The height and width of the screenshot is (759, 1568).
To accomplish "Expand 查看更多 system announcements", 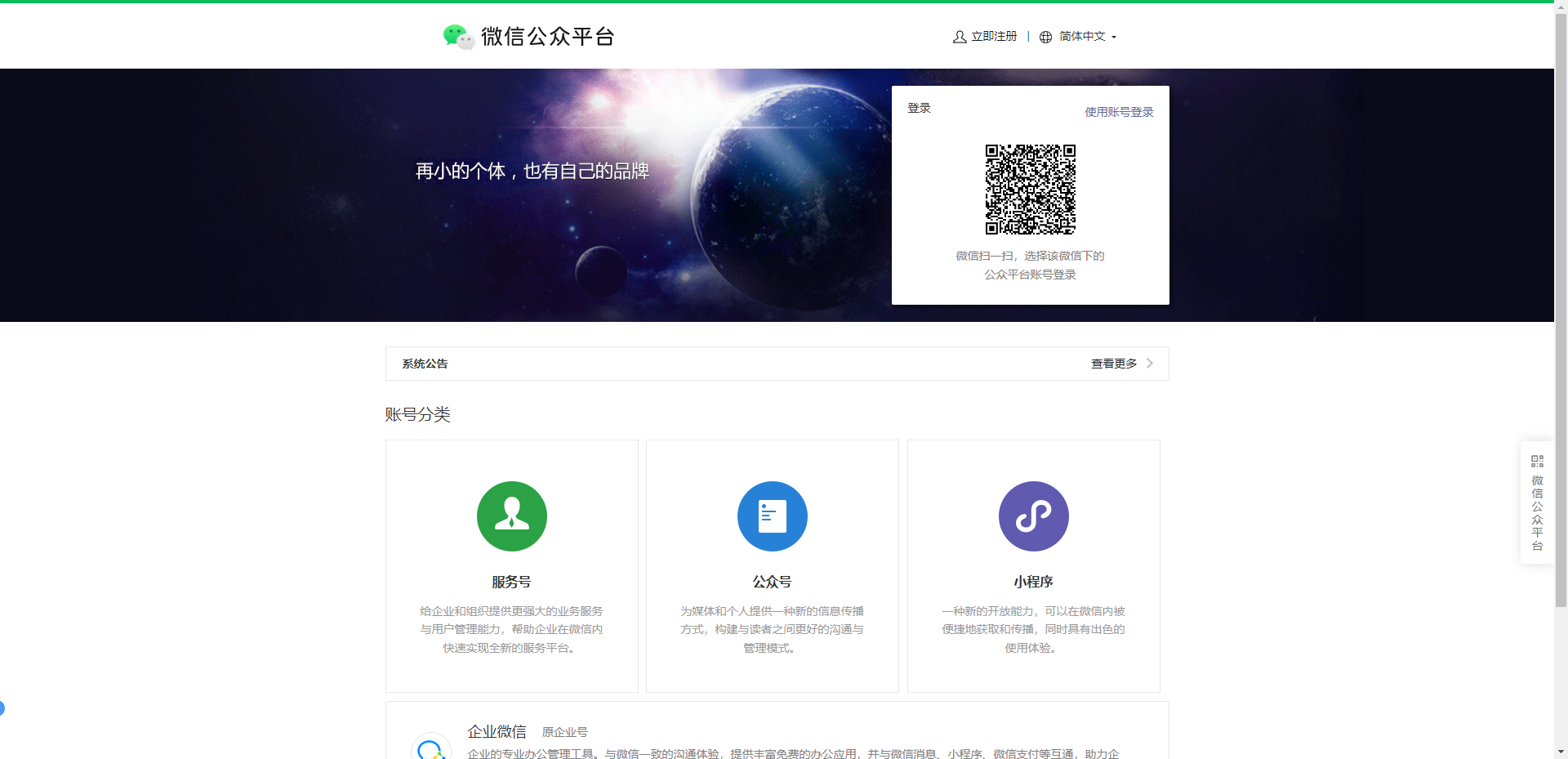I will [1113, 364].
